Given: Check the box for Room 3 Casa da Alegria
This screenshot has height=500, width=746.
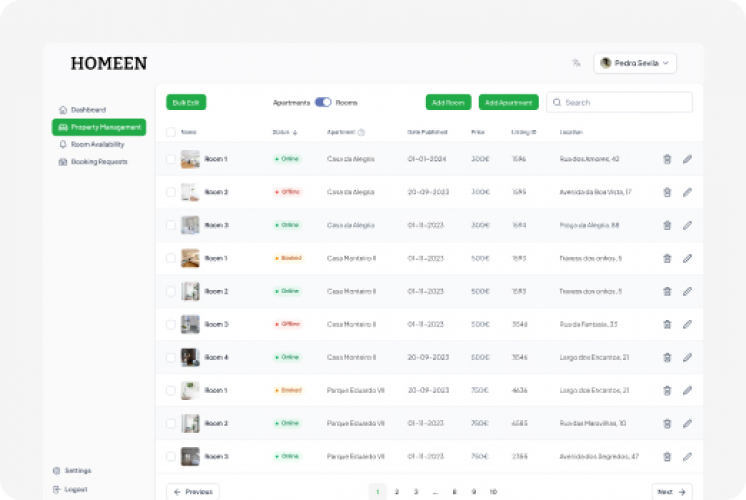Looking at the screenshot, I should pos(171,225).
